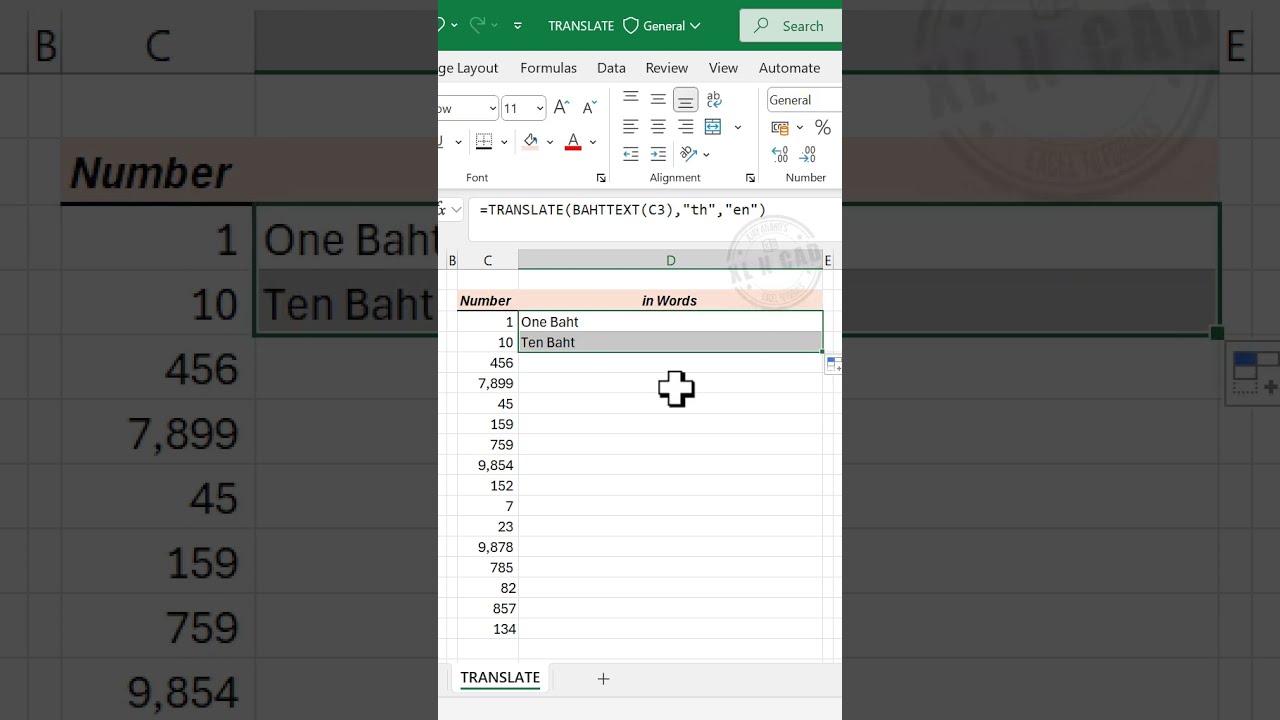1280x720 pixels.
Task: Open the Page Layout ribbon tab
Action: [468, 68]
